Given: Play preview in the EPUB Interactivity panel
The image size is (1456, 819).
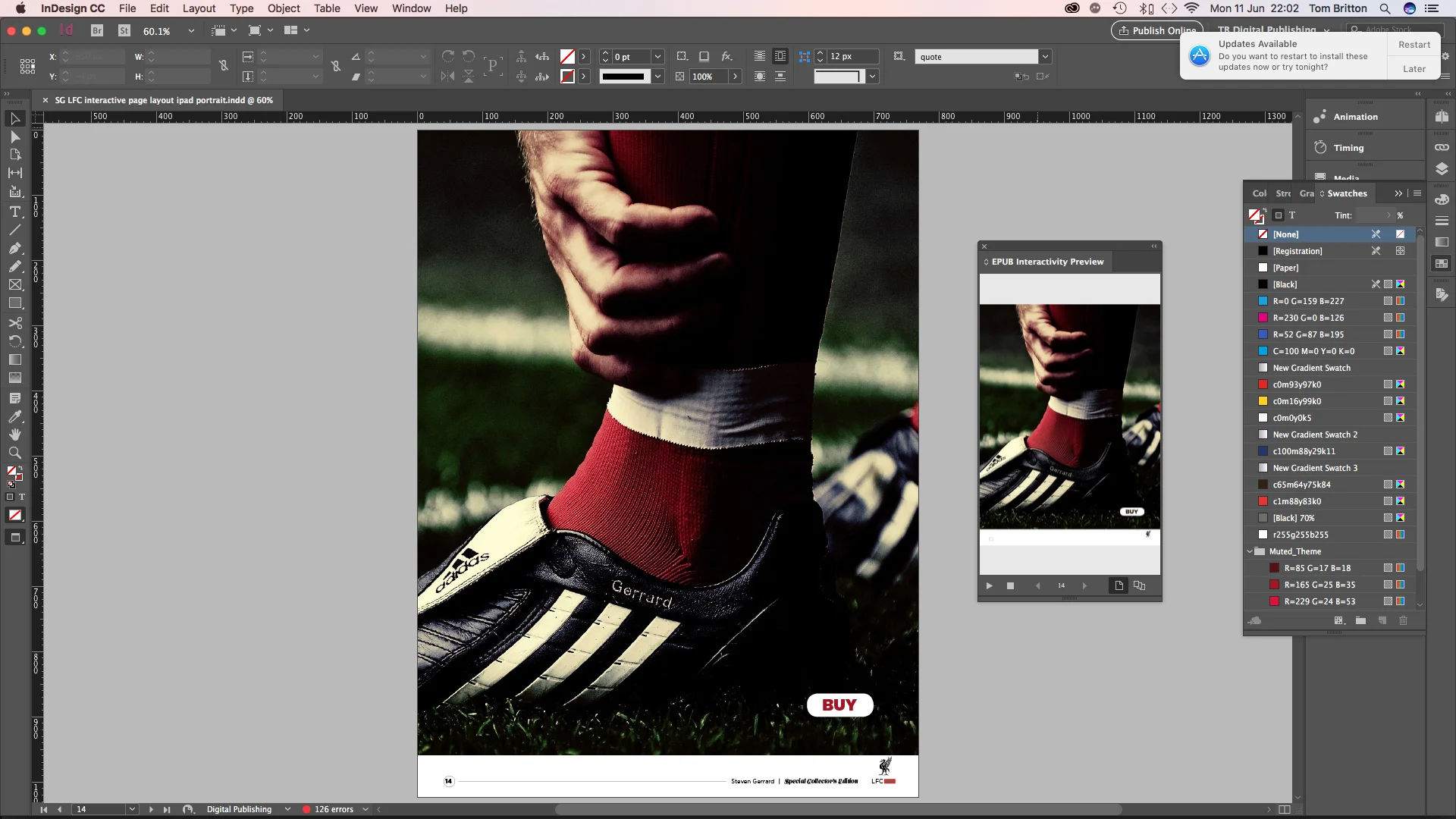Looking at the screenshot, I should (989, 585).
